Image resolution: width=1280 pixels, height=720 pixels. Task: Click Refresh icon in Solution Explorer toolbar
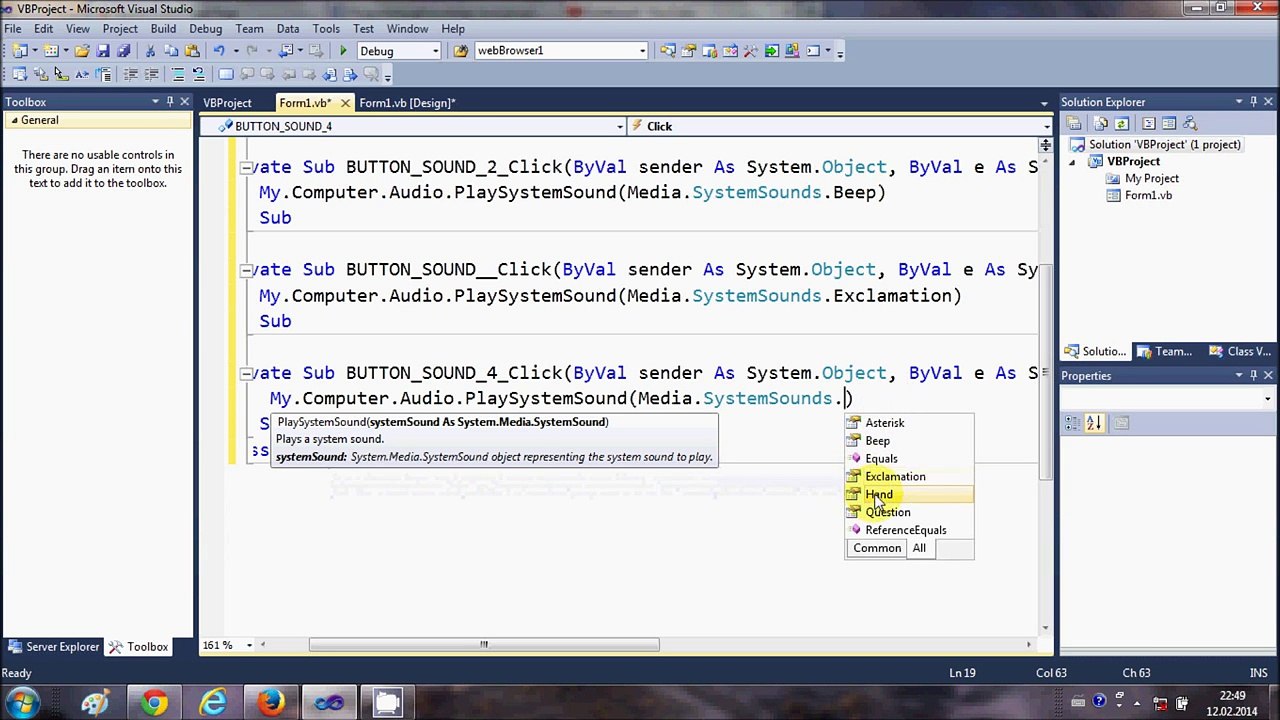[x=1121, y=124]
